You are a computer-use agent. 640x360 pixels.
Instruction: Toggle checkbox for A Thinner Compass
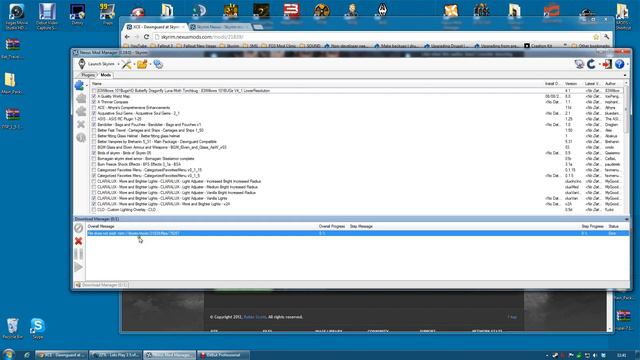[94, 102]
